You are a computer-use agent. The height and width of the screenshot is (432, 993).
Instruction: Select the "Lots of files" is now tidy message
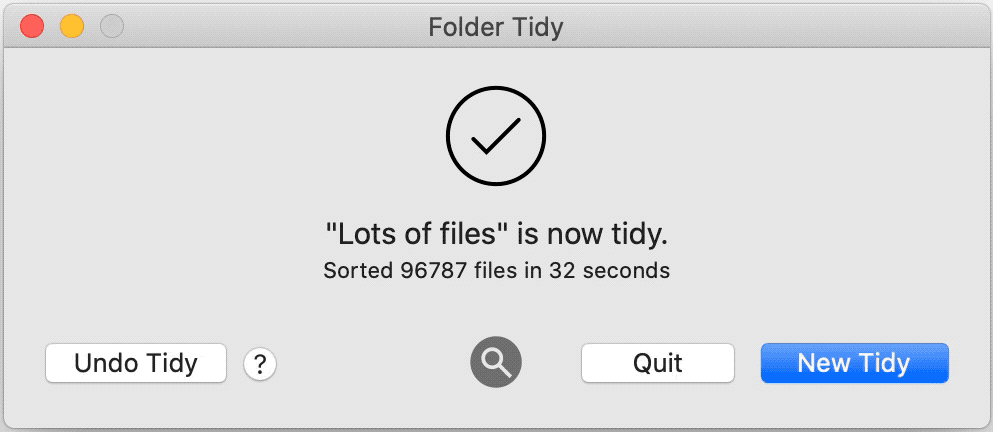tap(496, 235)
